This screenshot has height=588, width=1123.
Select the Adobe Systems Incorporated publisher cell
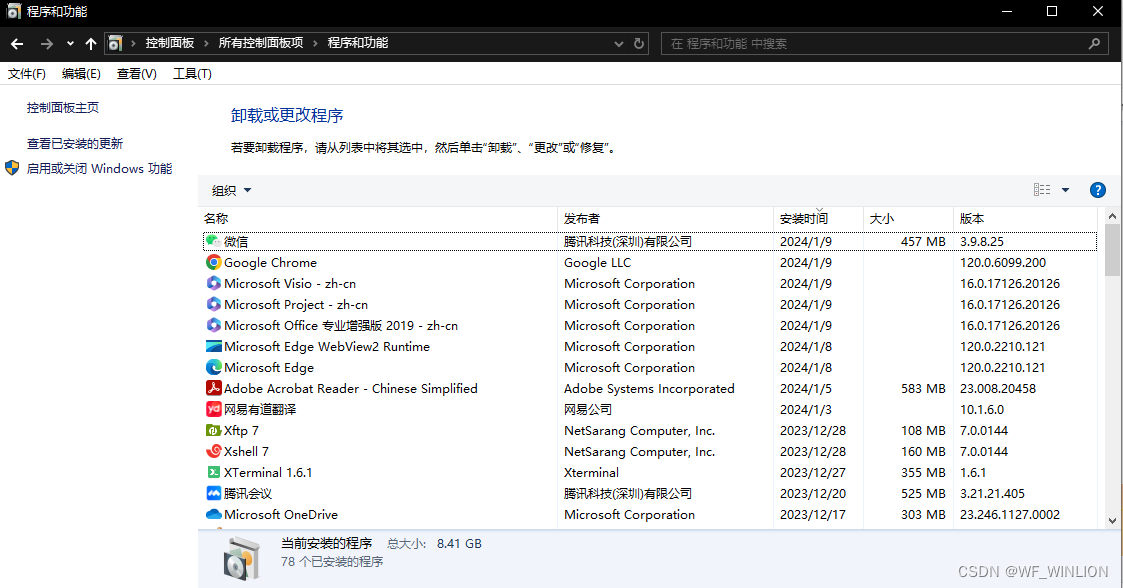[x=649, y=388]
